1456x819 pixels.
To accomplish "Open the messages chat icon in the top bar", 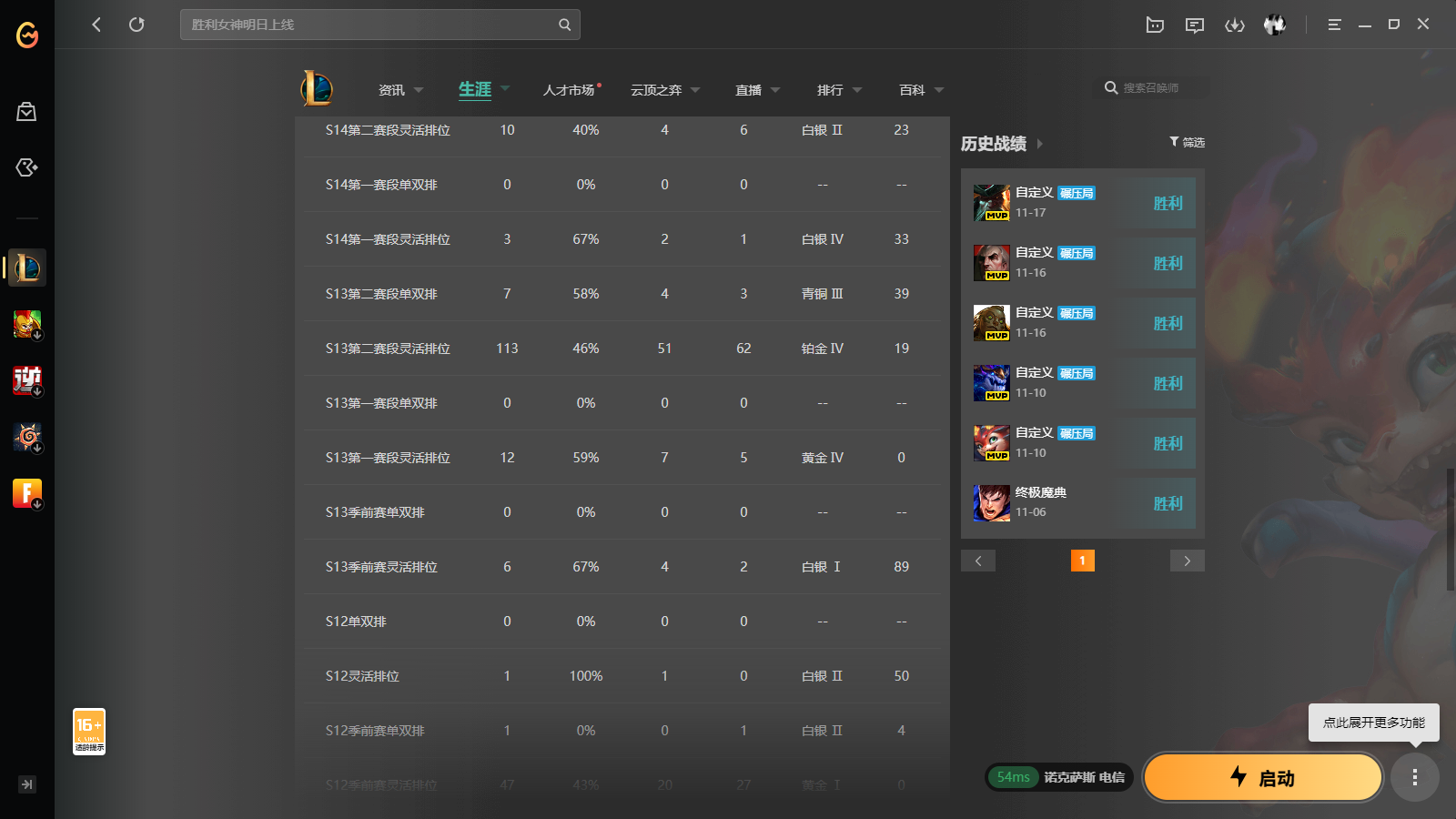I will click(x=1195, y=25).
